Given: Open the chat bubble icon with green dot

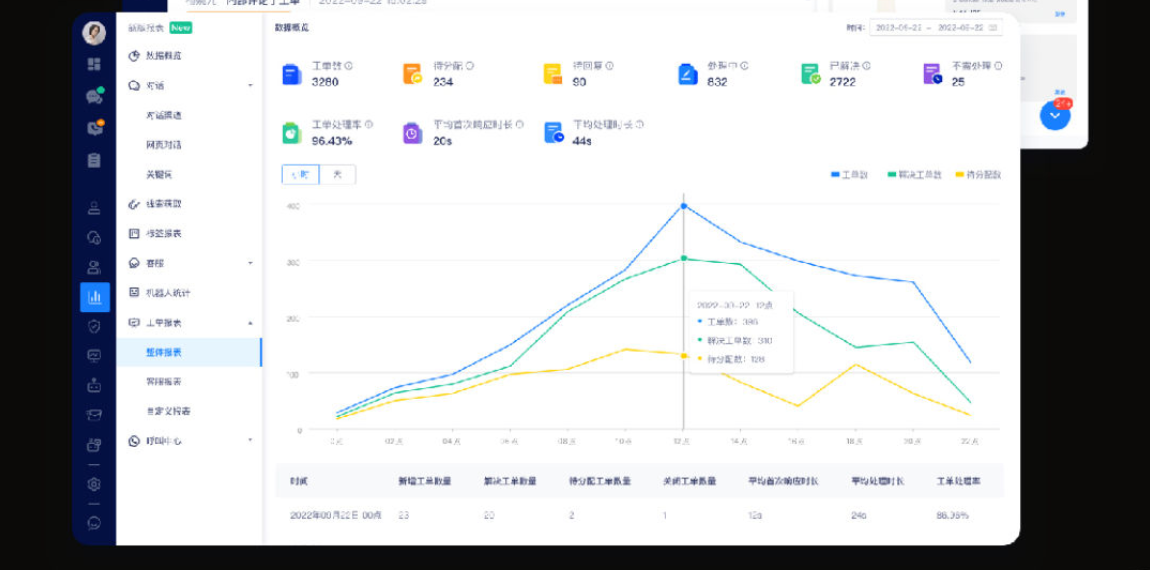Looking at the screenshot, I should 94,96.
